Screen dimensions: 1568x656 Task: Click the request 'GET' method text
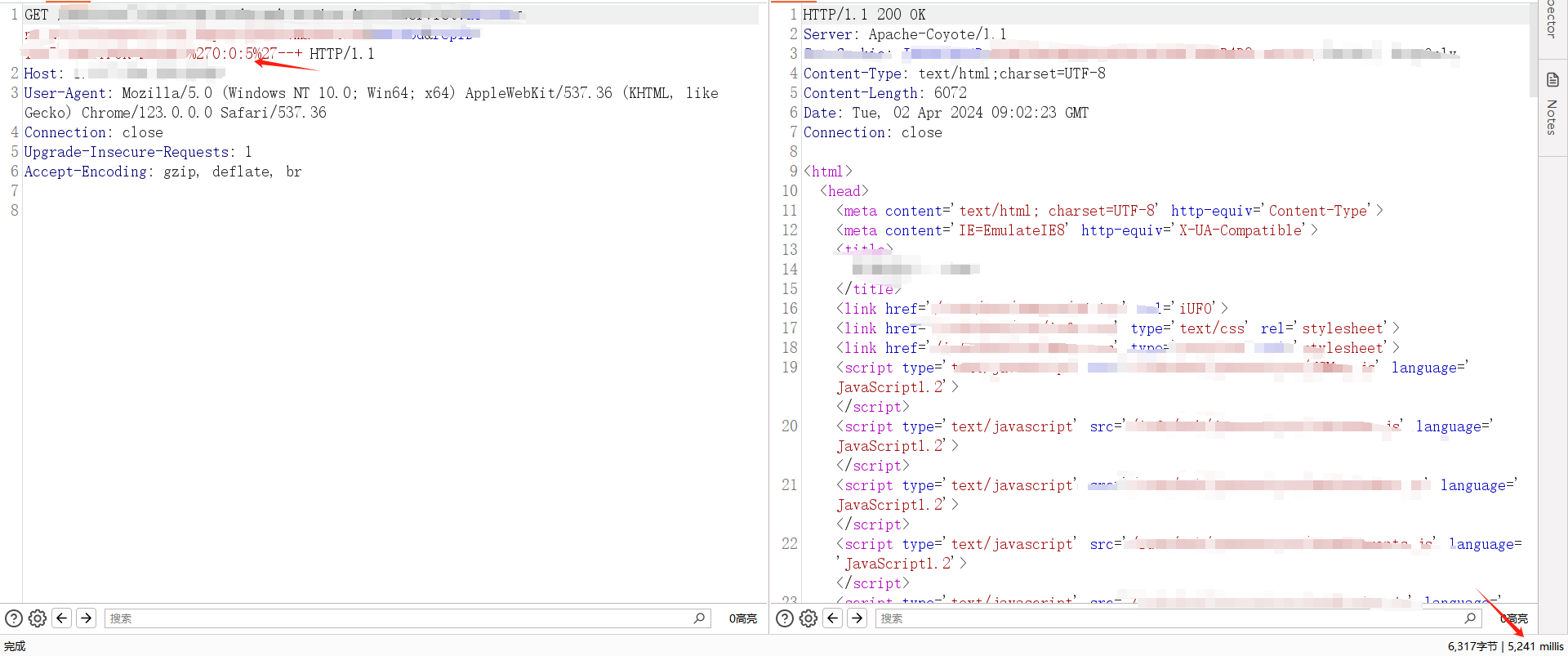[36, 15]
